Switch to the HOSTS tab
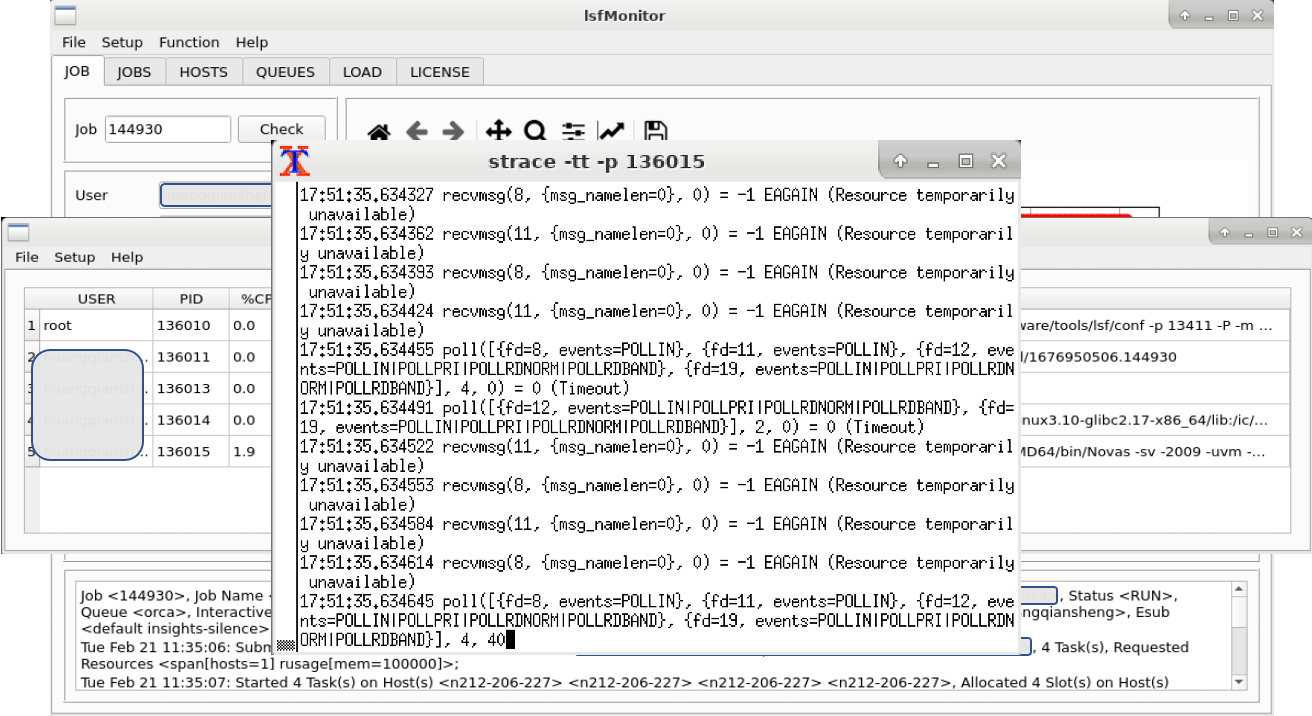Image resolution: width=1312 pixels, height=716 pixels. point(203,71)
